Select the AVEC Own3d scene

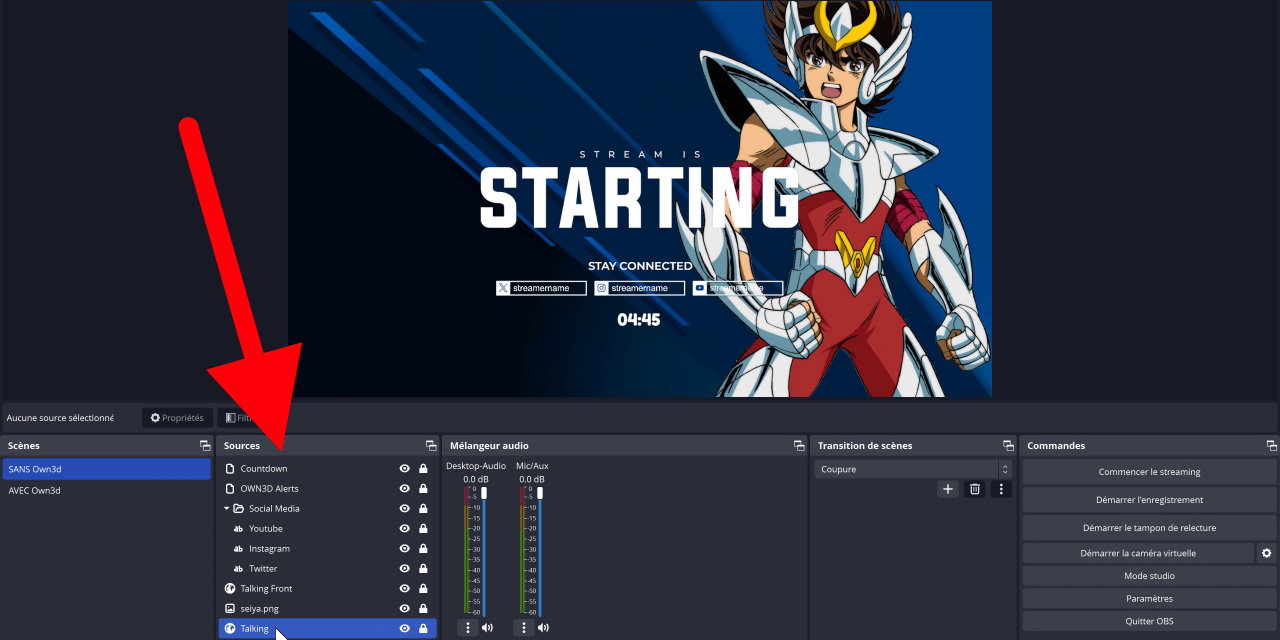click(34, 491)
